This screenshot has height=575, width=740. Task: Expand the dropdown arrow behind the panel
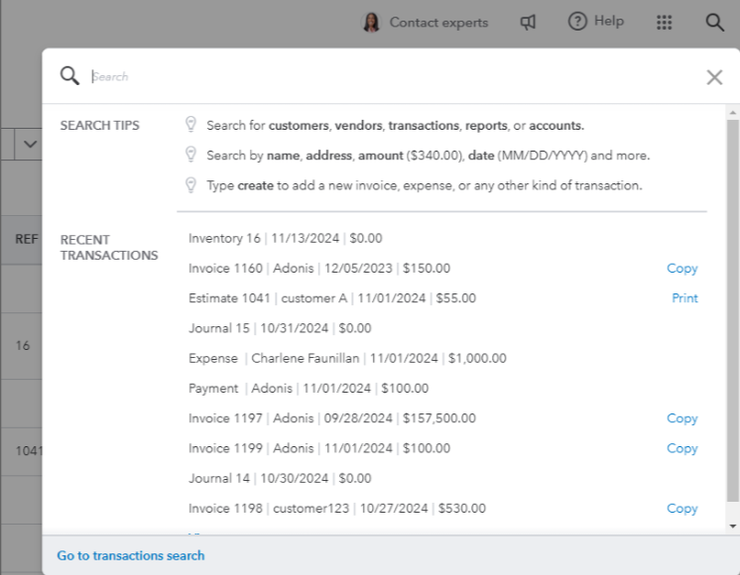(x=29, y=145)
